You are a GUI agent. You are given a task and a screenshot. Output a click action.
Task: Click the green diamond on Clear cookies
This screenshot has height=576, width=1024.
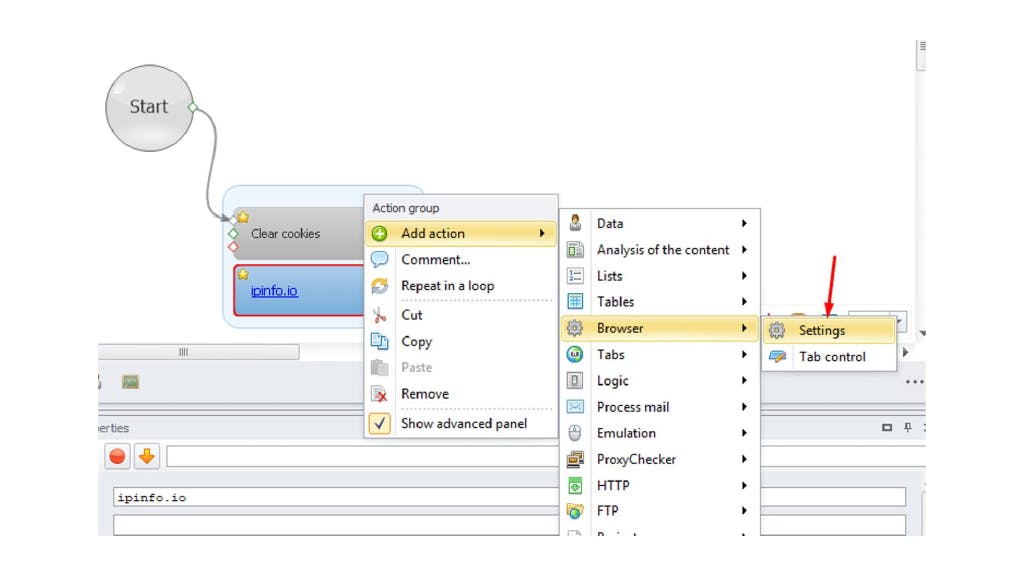pyautogui.click(x=233, y=233)
